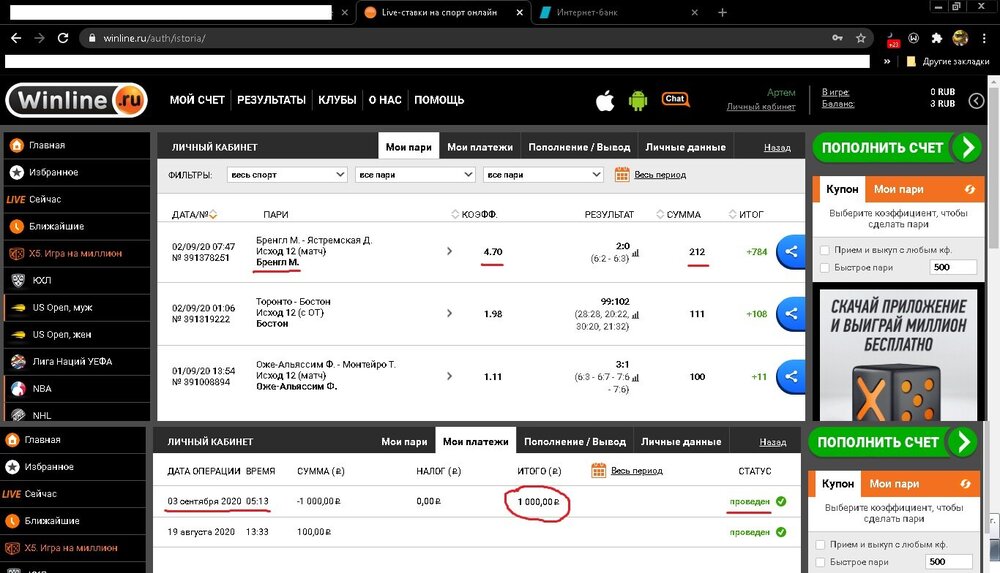Click the calendar icon near Весь период
The width and height of the screenshot is (1000, 573).
621,175
